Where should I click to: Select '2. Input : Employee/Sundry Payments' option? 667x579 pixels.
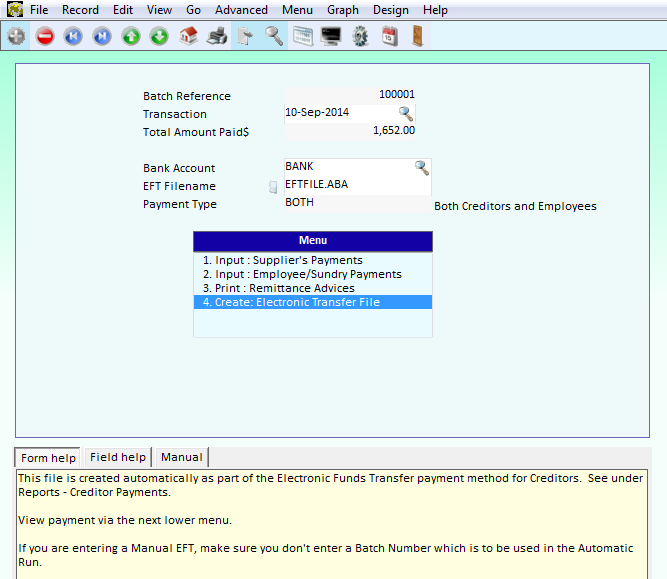(313, 274)
